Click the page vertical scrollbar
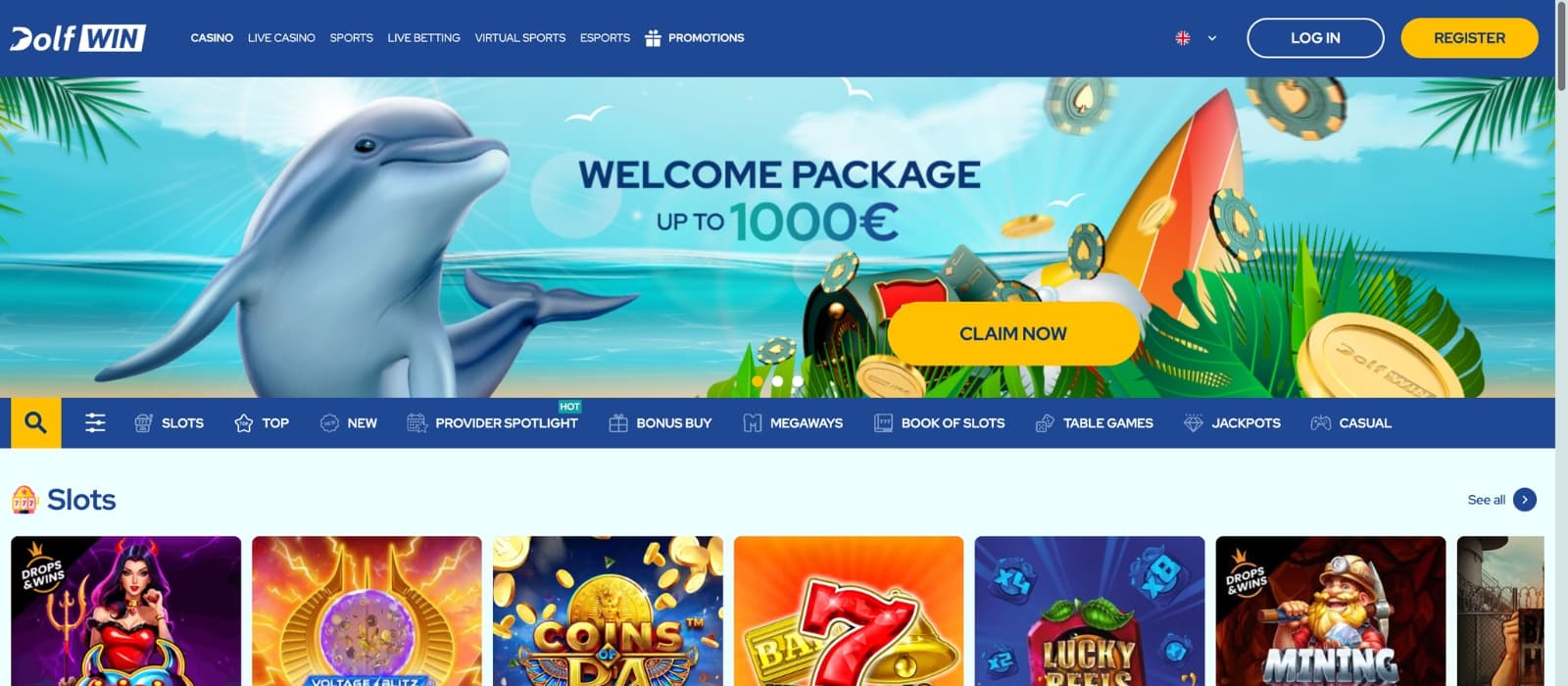 [1561, 343]
